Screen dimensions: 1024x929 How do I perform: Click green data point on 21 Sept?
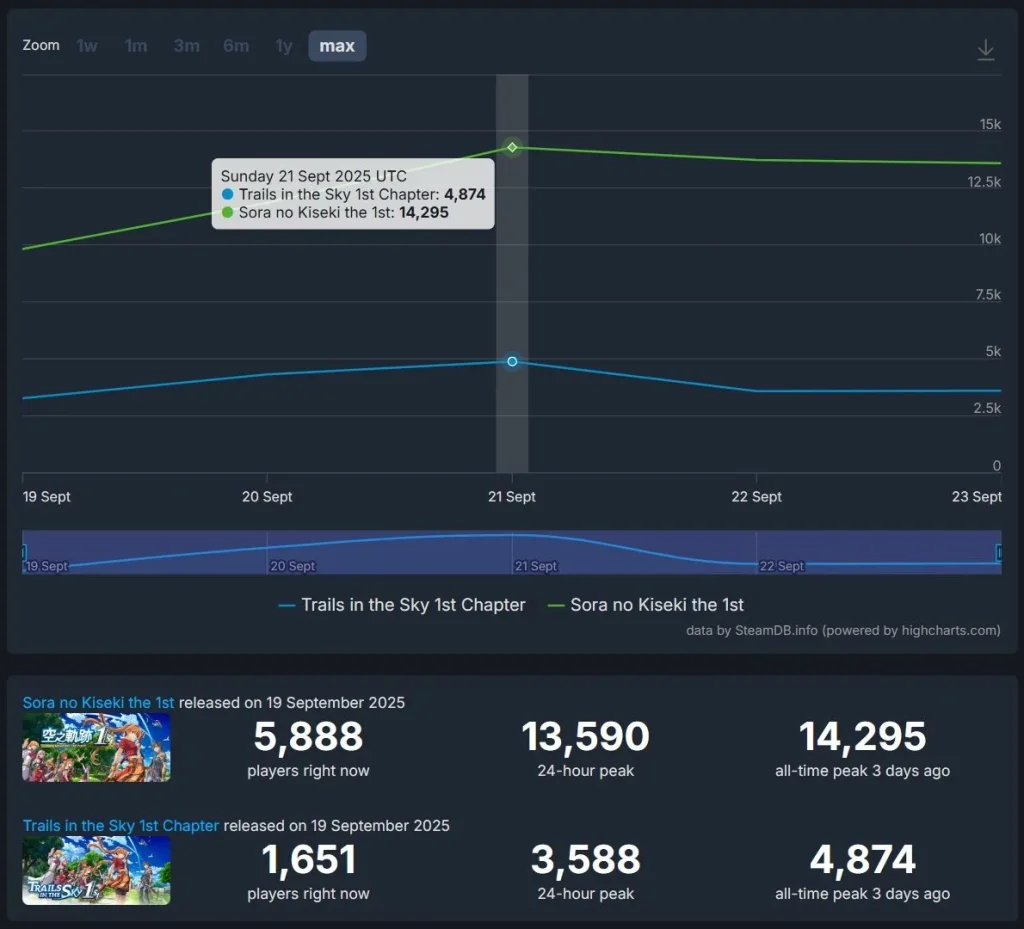[512, 148]
